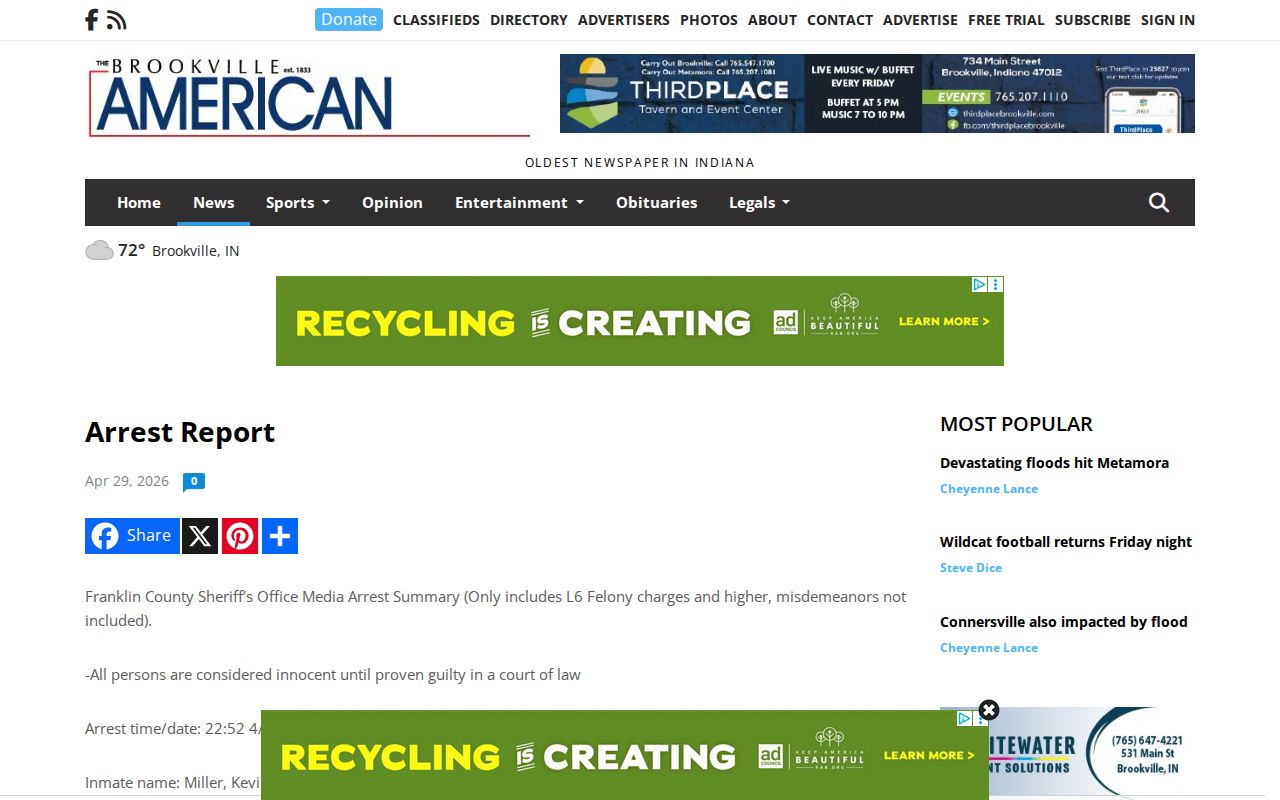The height and width of the screenshot is (800, 1280).
Task: Click the cloudy weather icon
Action: [x=99, y=250]
